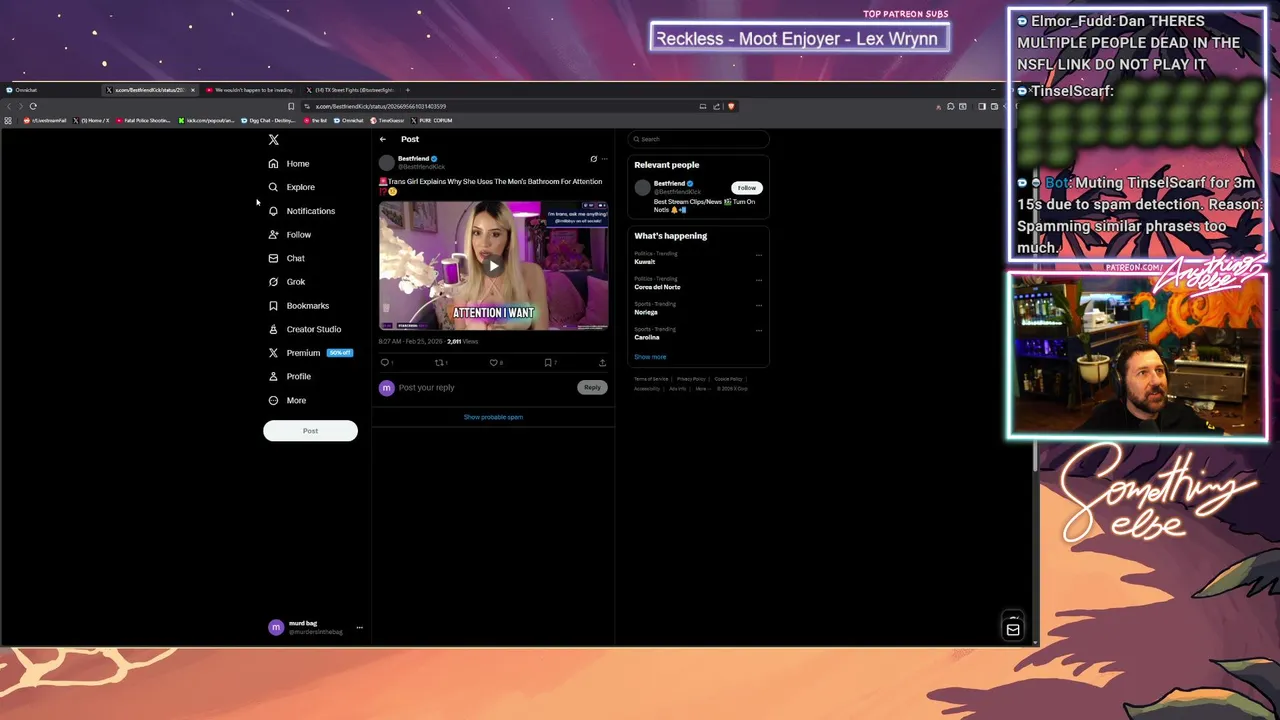Open options menu for Noriega trend

click(759, 305)
